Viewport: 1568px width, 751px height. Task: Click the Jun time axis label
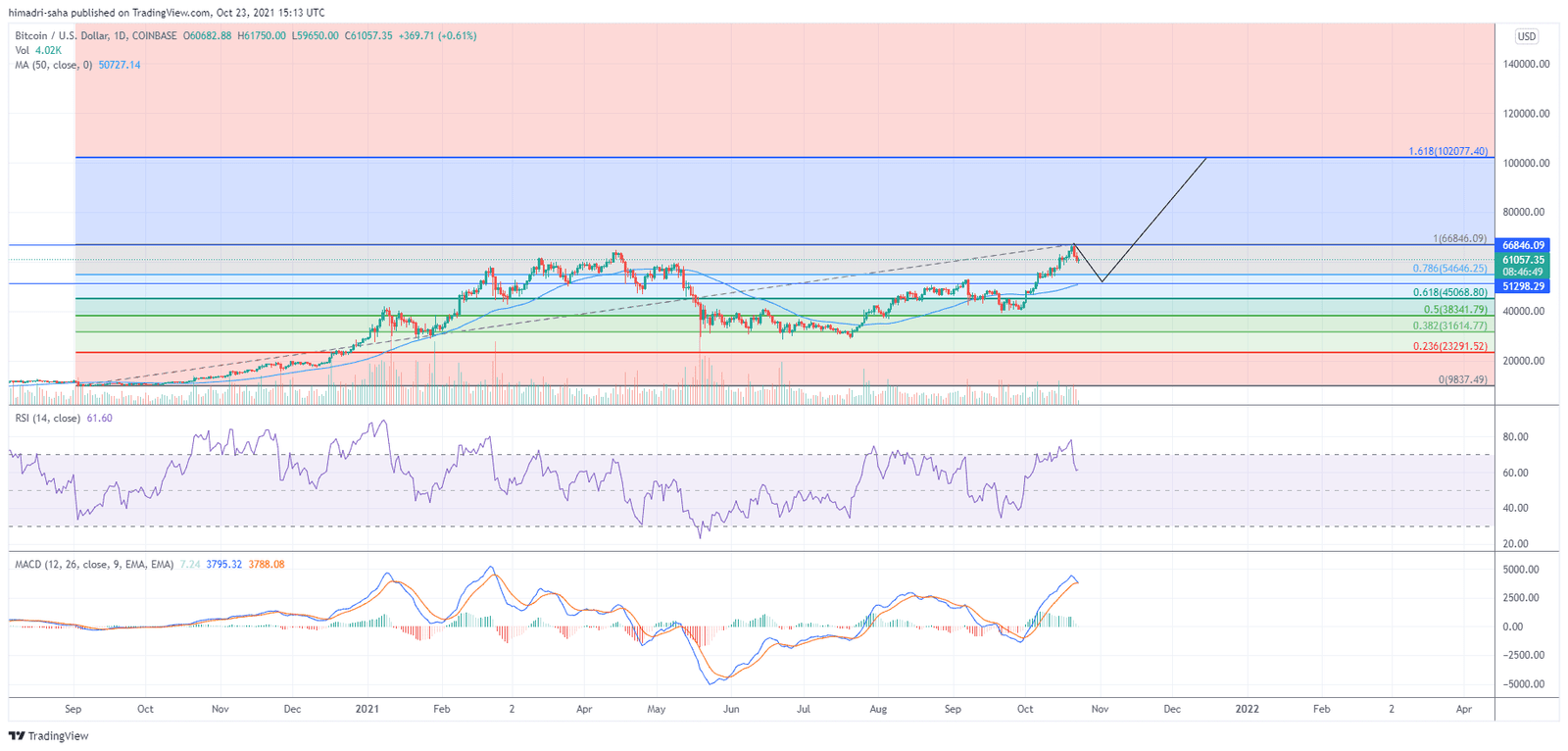pyautogui.click(x=731, y=709)
